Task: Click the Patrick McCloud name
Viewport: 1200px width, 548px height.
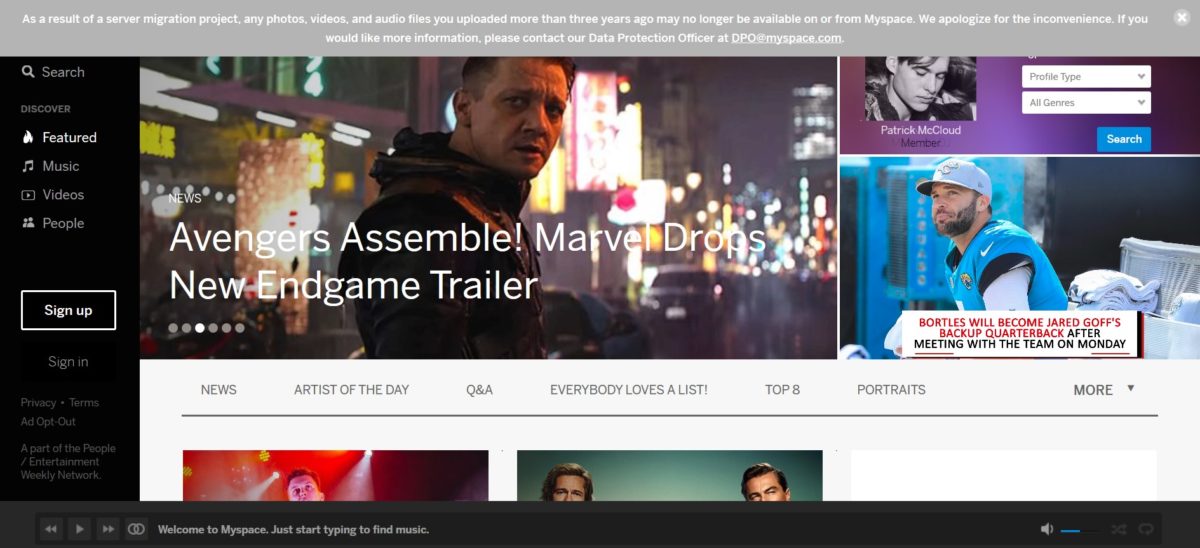Action: 920,130
